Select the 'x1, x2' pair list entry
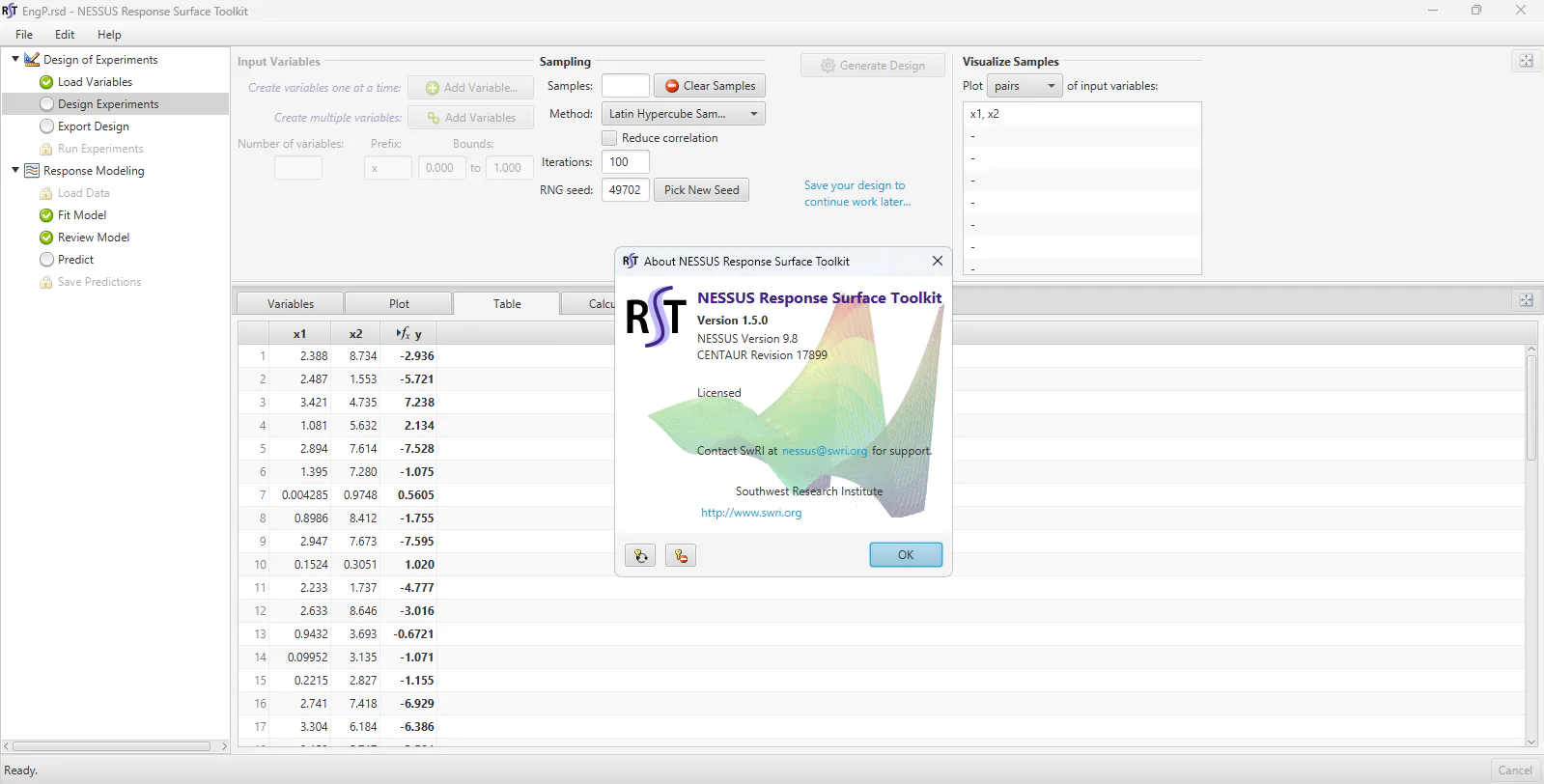This screenshot has width=1544, height=784. tap(1081, 114)
